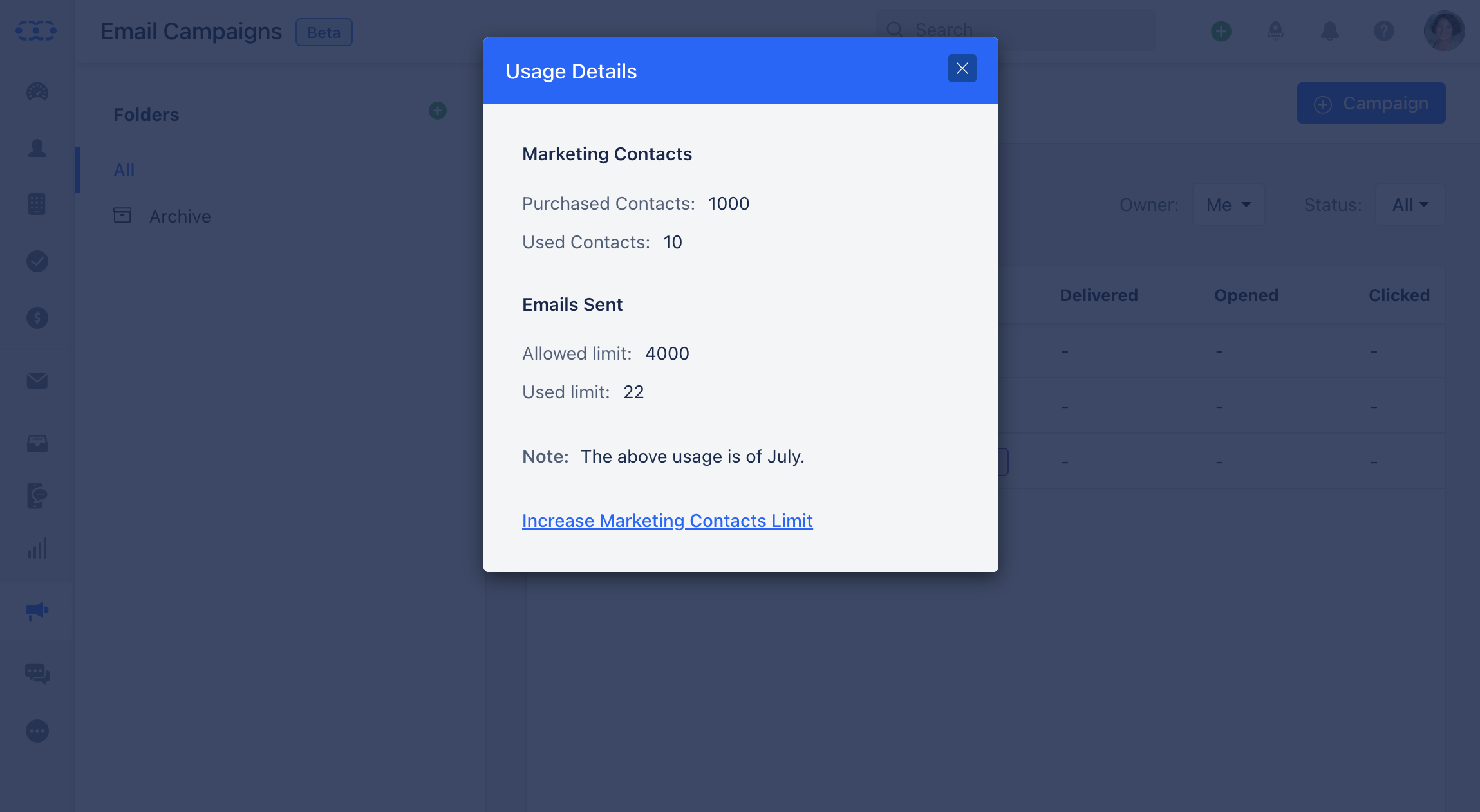Open the phone chat icon in sidebar
This screenshot has width=1480, height=812.
pyautogui.click(x=37, y=495)
